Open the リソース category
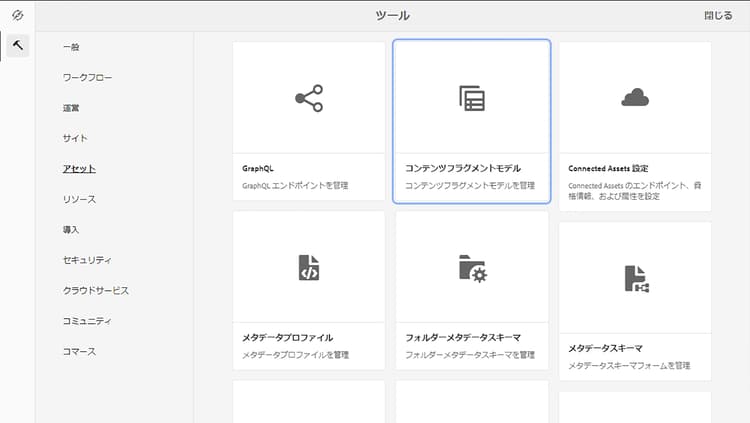 coord(79,199)
